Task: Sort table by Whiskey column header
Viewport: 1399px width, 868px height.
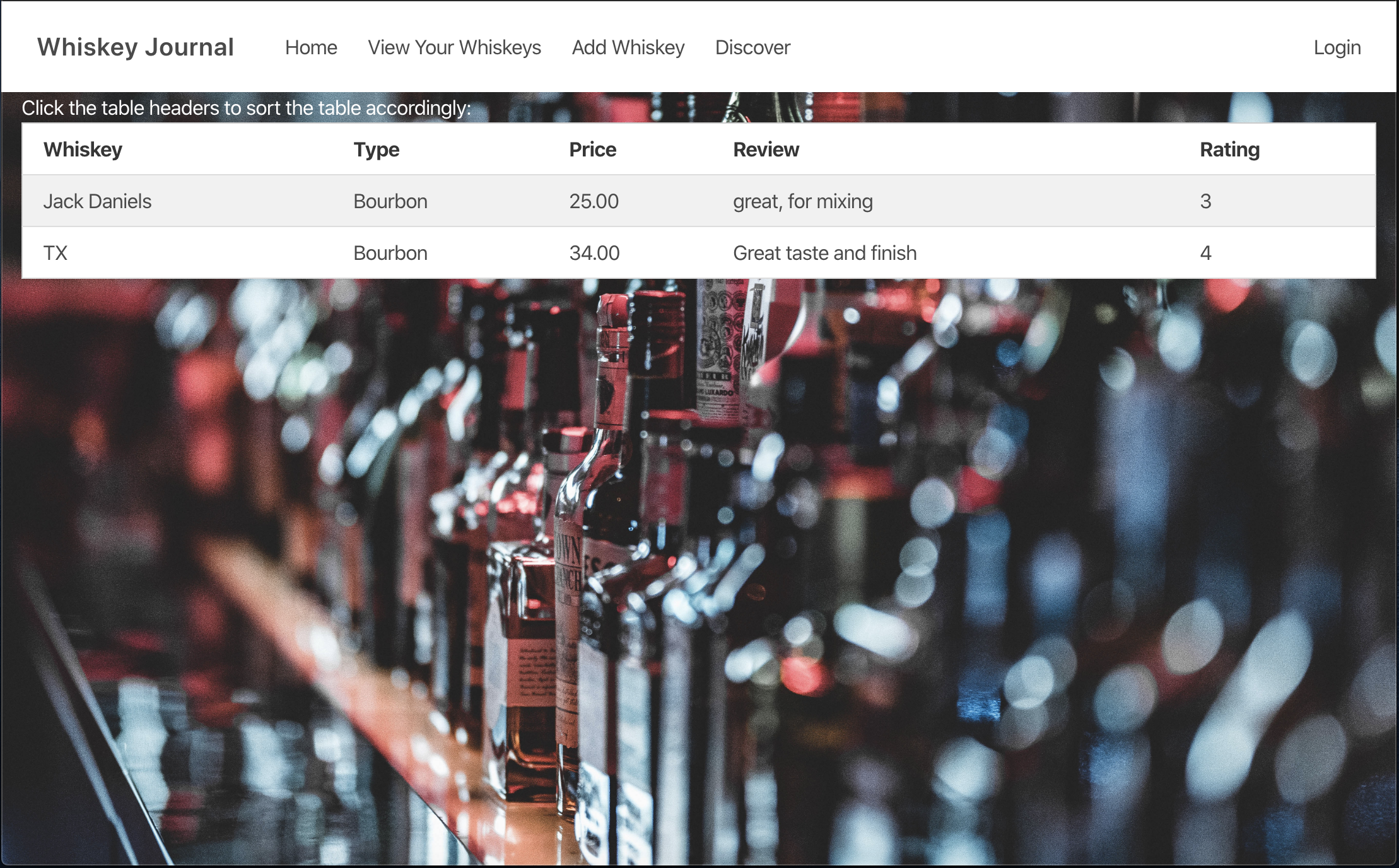Action: coord(83,150)
